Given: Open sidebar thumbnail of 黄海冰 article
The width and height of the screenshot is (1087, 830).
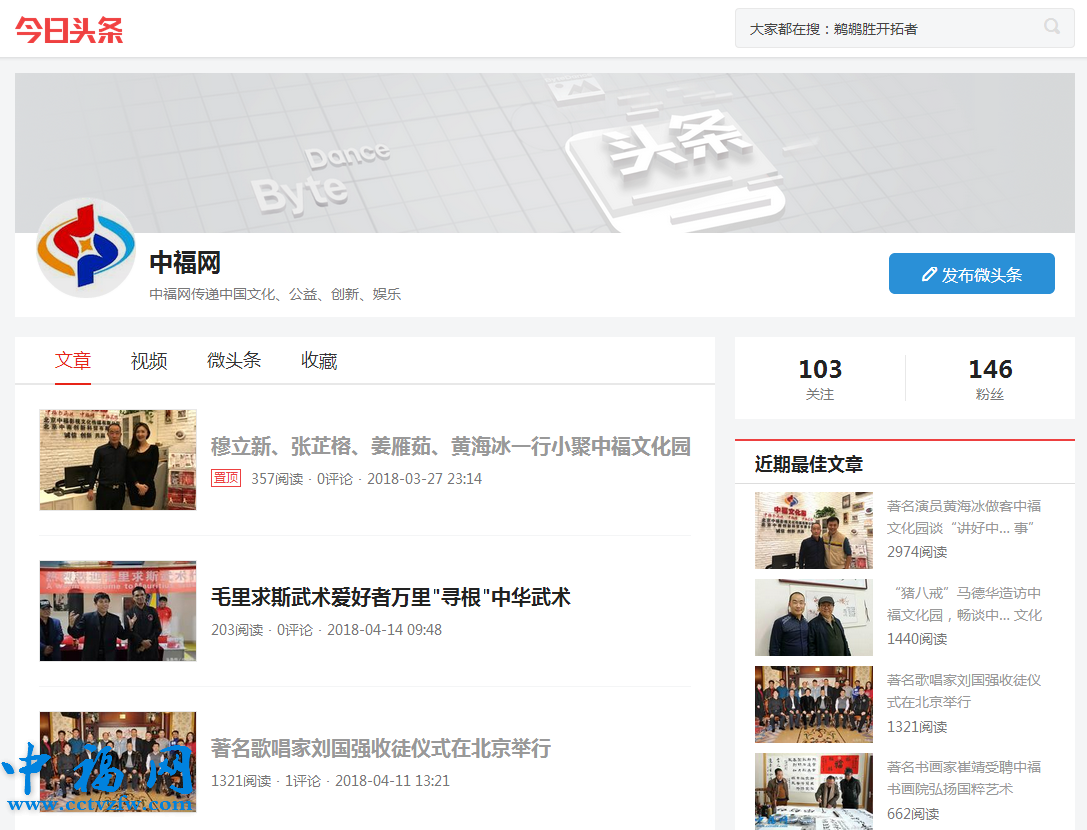Looking at the screenshot, I should point(814,530).
